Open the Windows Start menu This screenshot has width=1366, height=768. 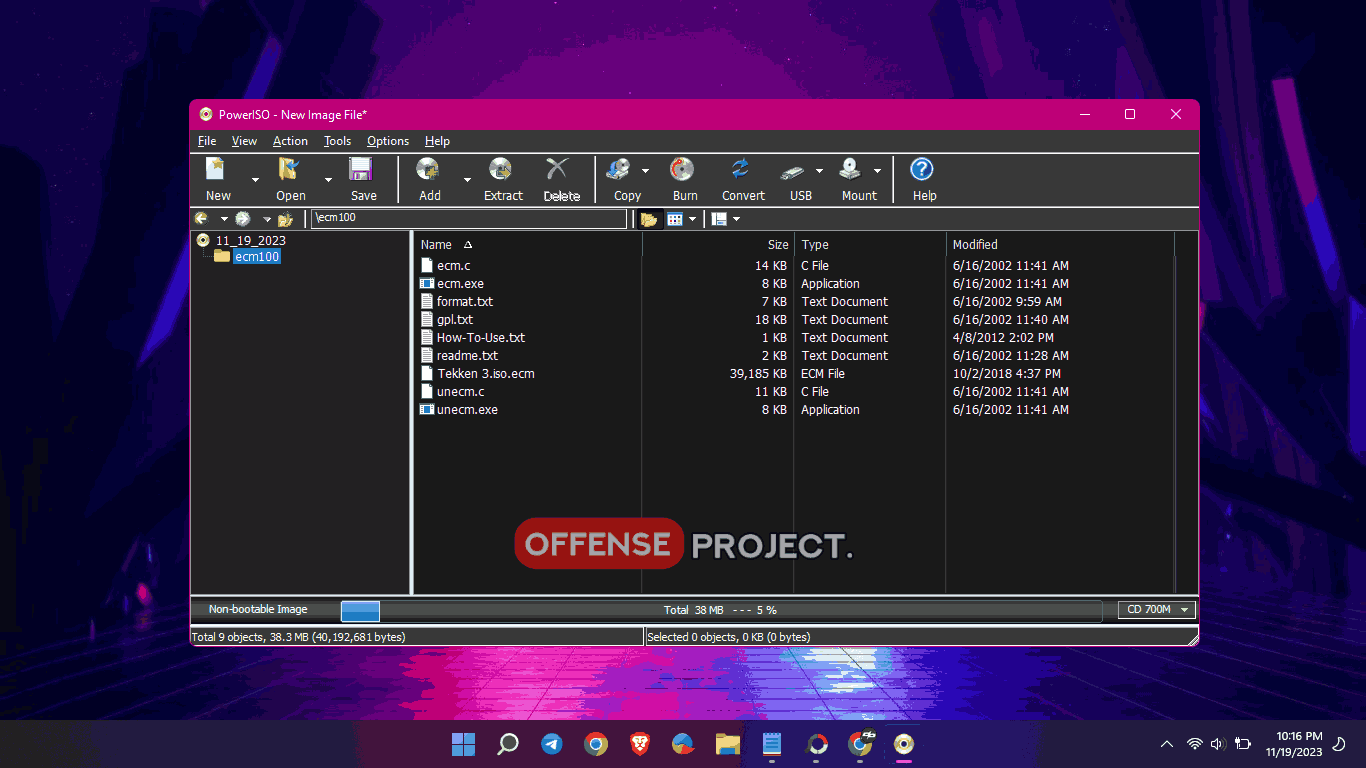click(x=463, y=744)
